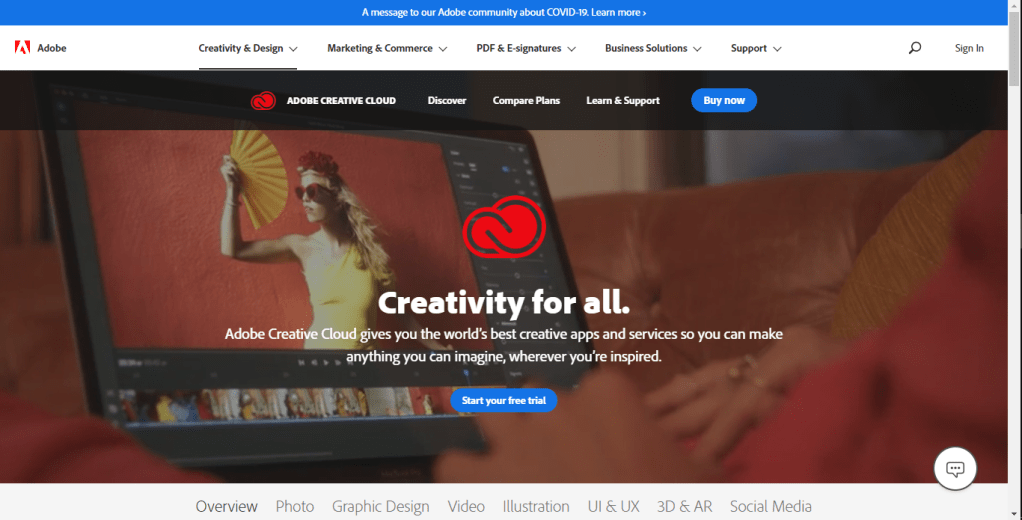The height and width of the screenshot is (520, 1022).
Task: Open the chat support bubble icon
Action: coord(954,468)
